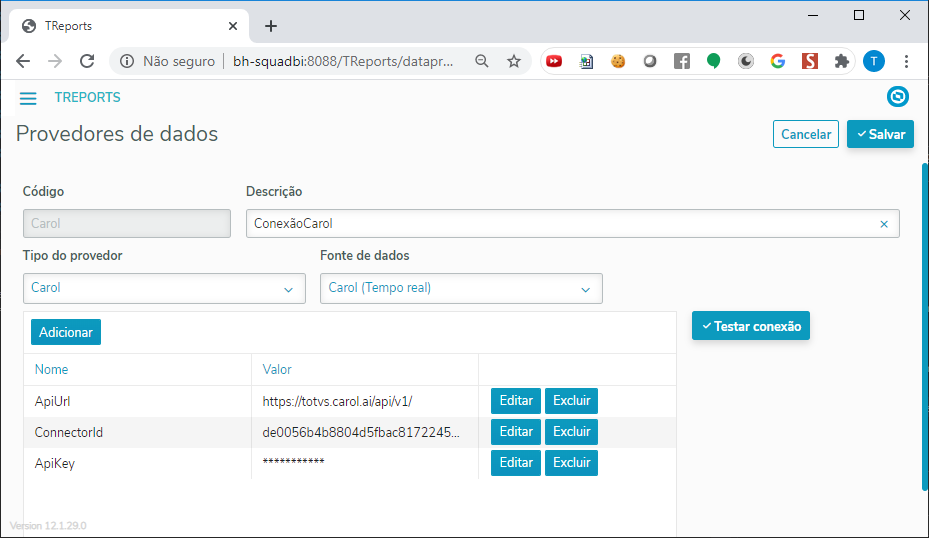Edit the ApiUrl parameter row

click(516, 401)
